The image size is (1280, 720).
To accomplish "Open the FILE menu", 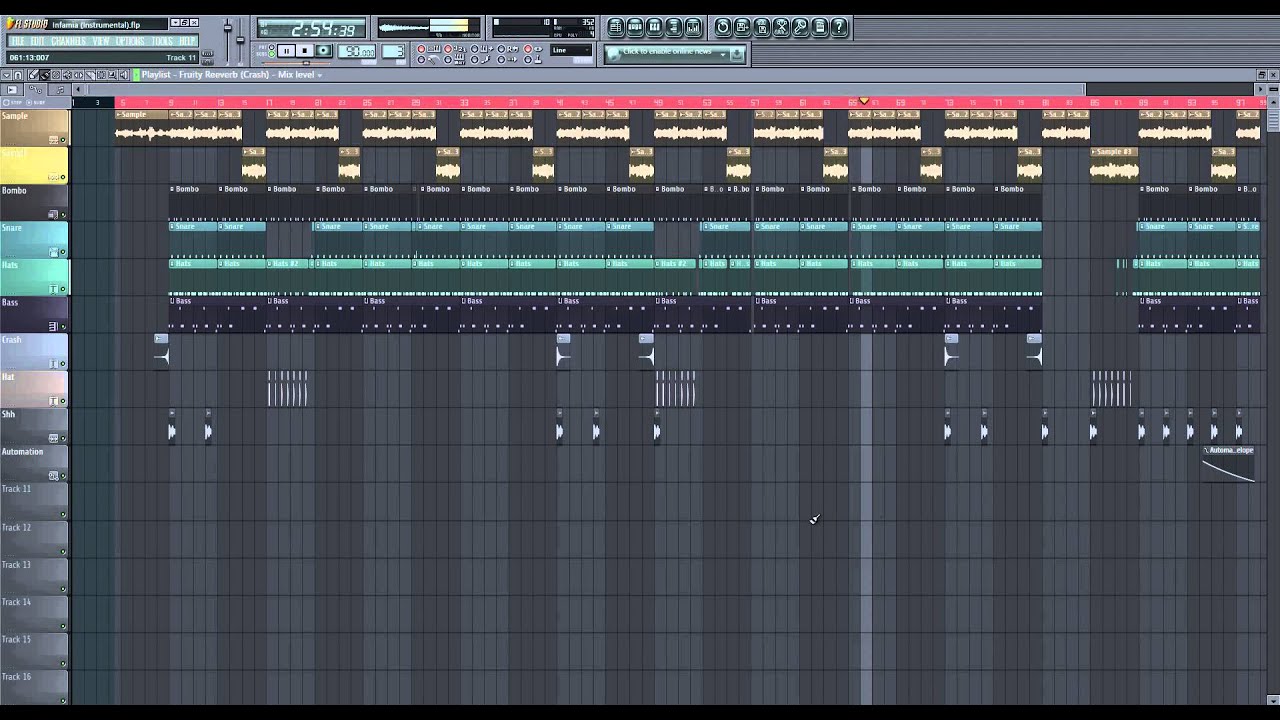I will [x=18, y=41].
